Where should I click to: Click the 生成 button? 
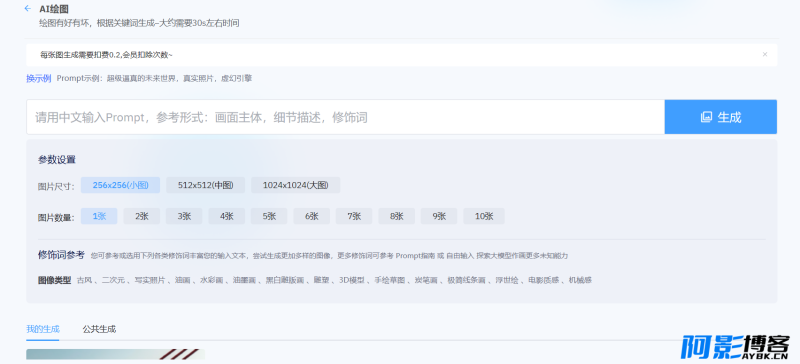[x=720, y=117]
